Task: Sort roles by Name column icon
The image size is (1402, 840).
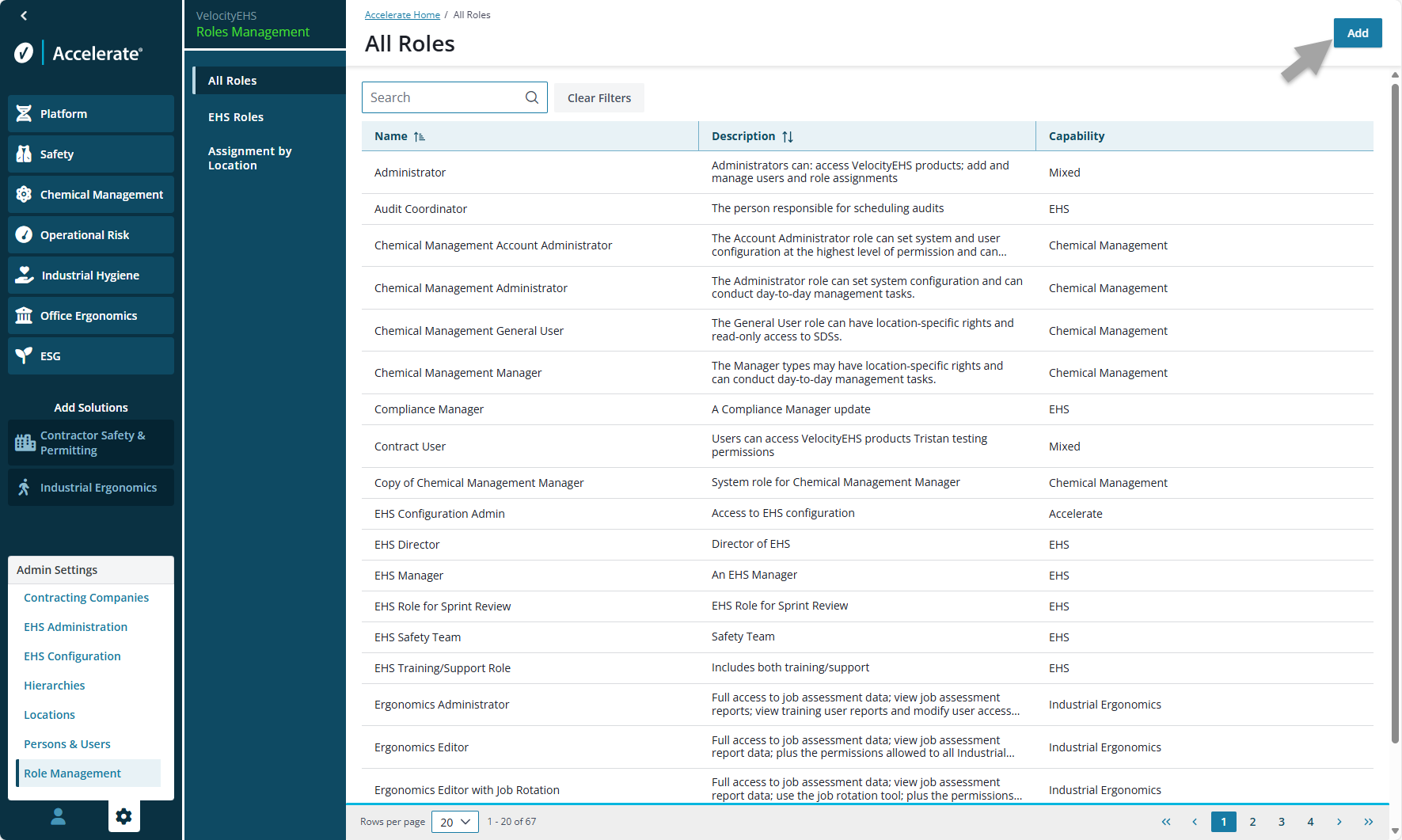Action: (420, 137)
